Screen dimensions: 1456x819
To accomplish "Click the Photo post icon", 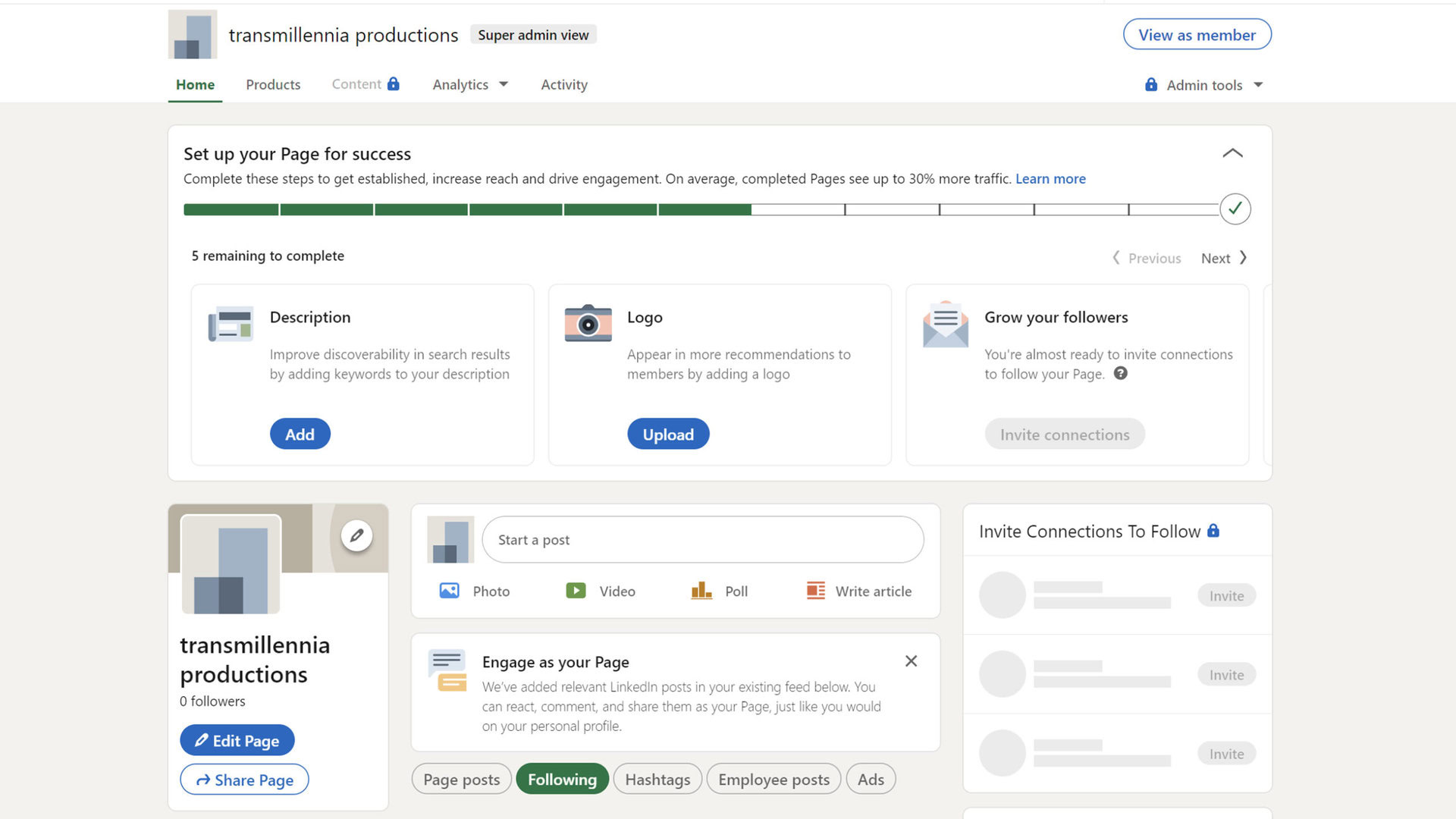I will pyautogui.click(x=449, y=591).
